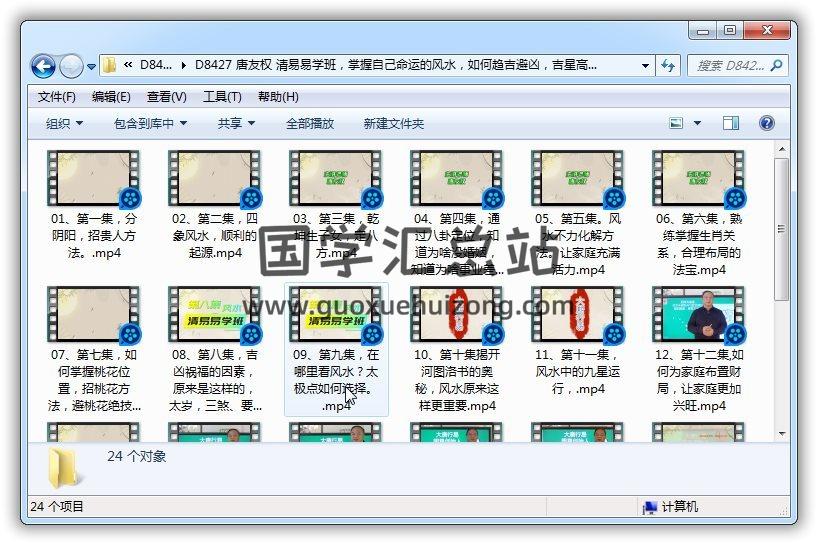
Task: Click the 计算机 icon in status bar
Action: pos(649,507)
